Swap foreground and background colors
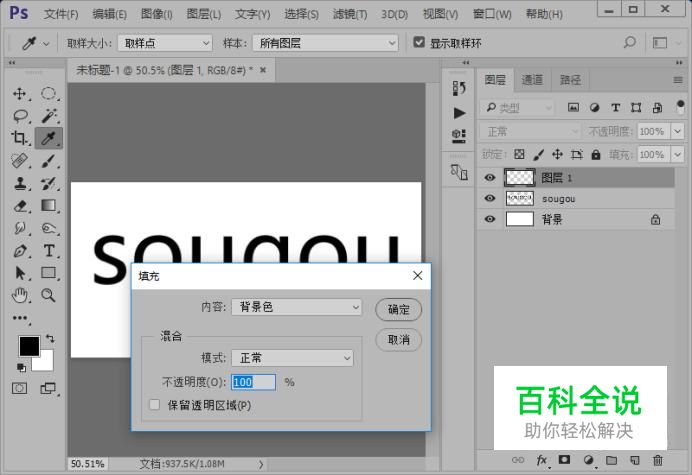 50,339
